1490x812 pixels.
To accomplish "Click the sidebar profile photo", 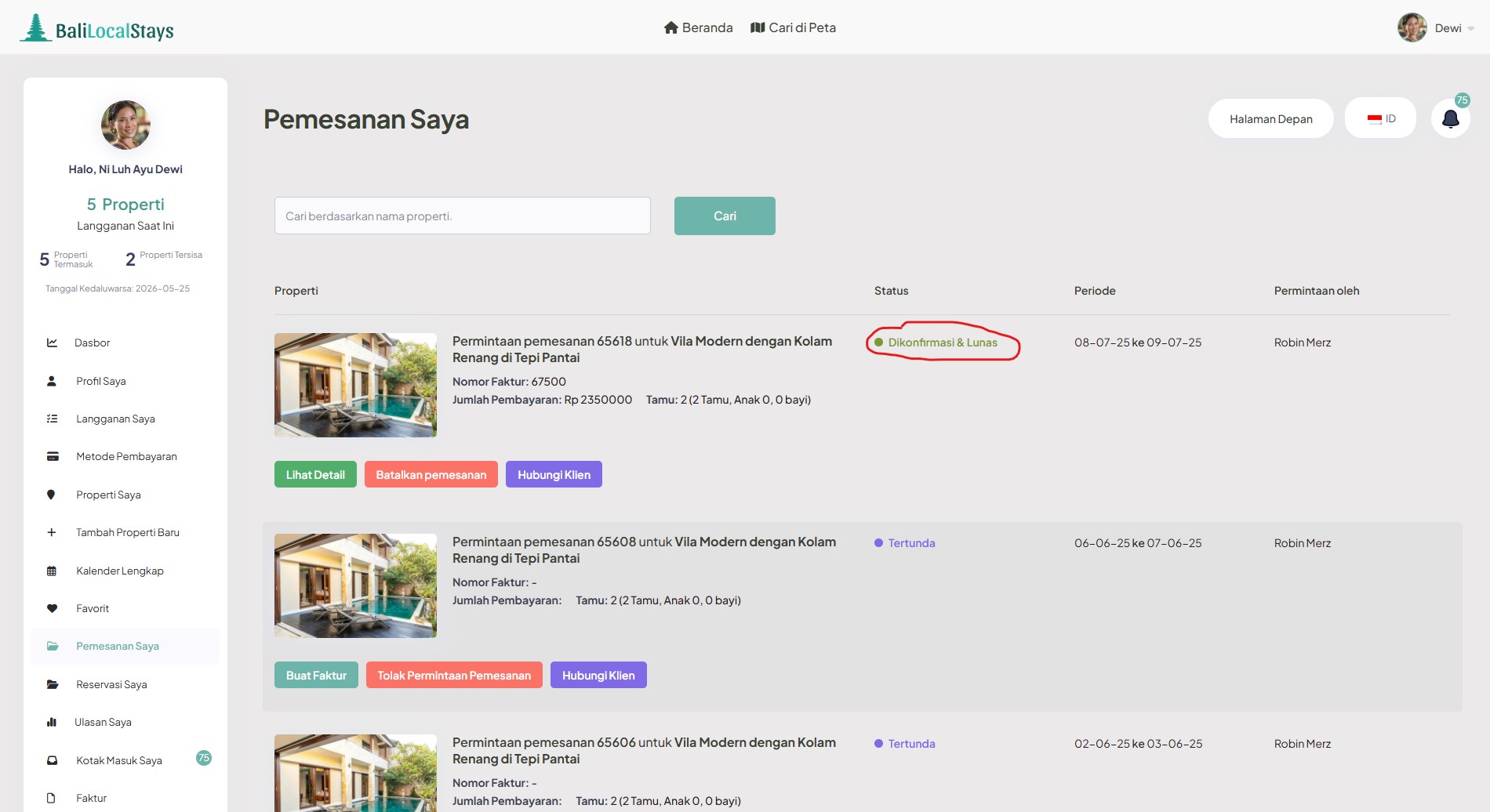I will (x=125, y=125).
